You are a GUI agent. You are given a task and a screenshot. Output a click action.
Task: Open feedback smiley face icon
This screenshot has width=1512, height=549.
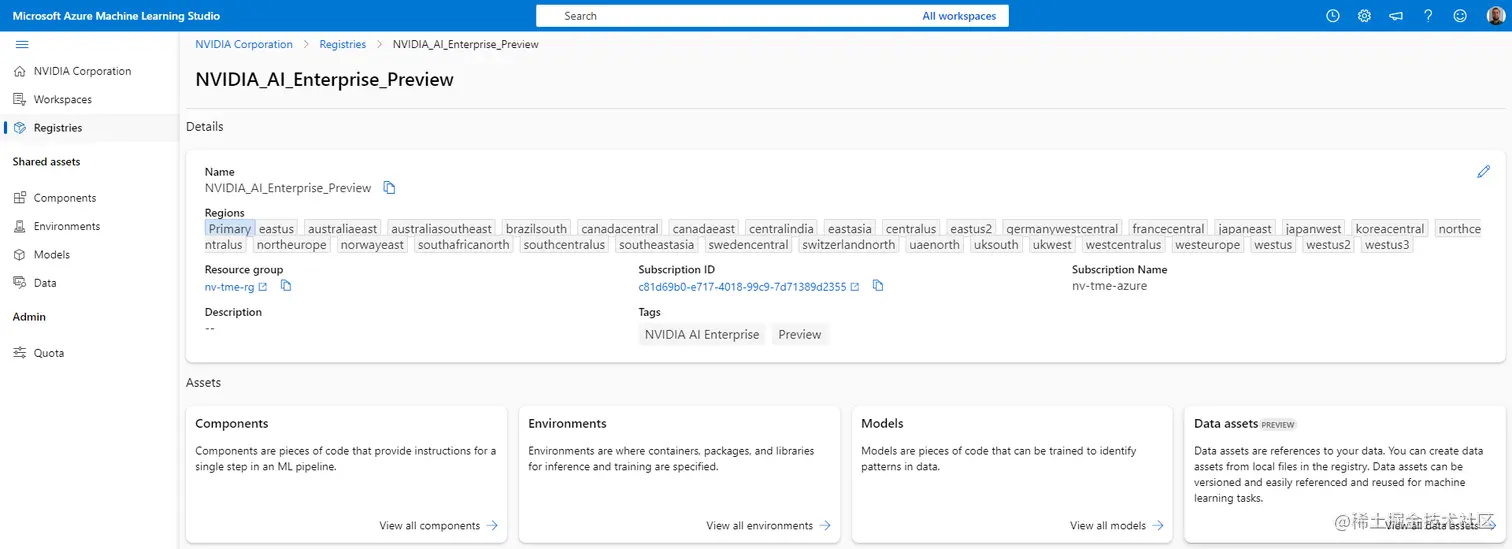coord(1460,16)
